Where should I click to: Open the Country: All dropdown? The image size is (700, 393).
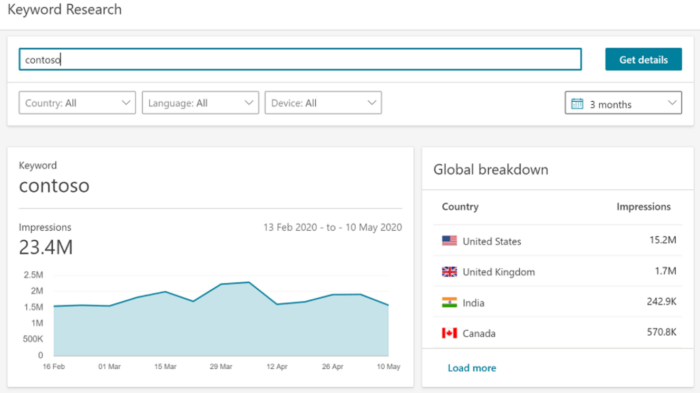[77, 103]
